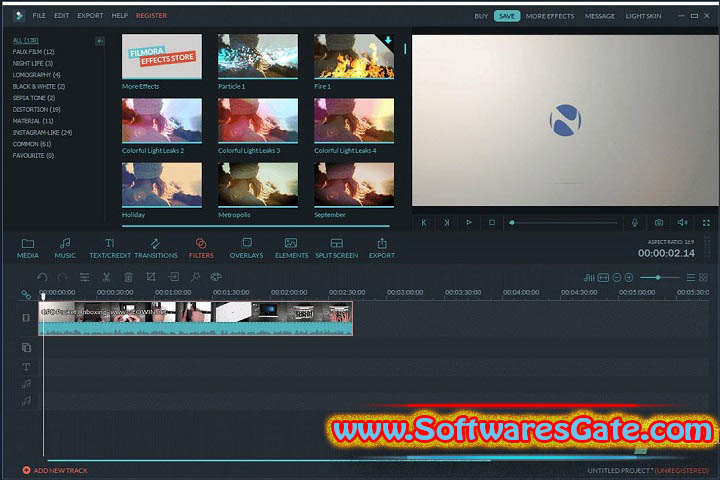Take a snapshot with camera icon

click(x=659, y=223)
